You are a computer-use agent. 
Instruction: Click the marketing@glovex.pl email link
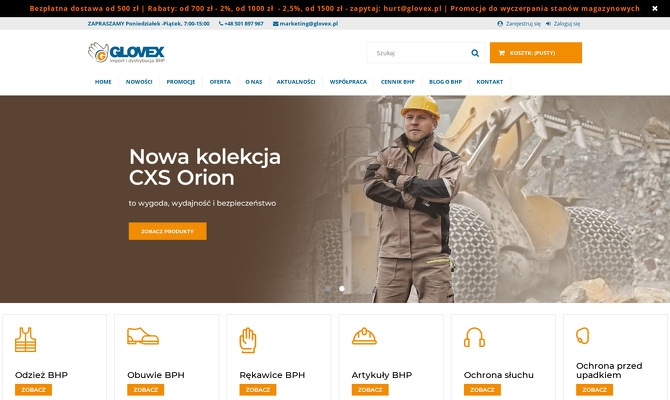pyautogui.click(x=306, y=24)
